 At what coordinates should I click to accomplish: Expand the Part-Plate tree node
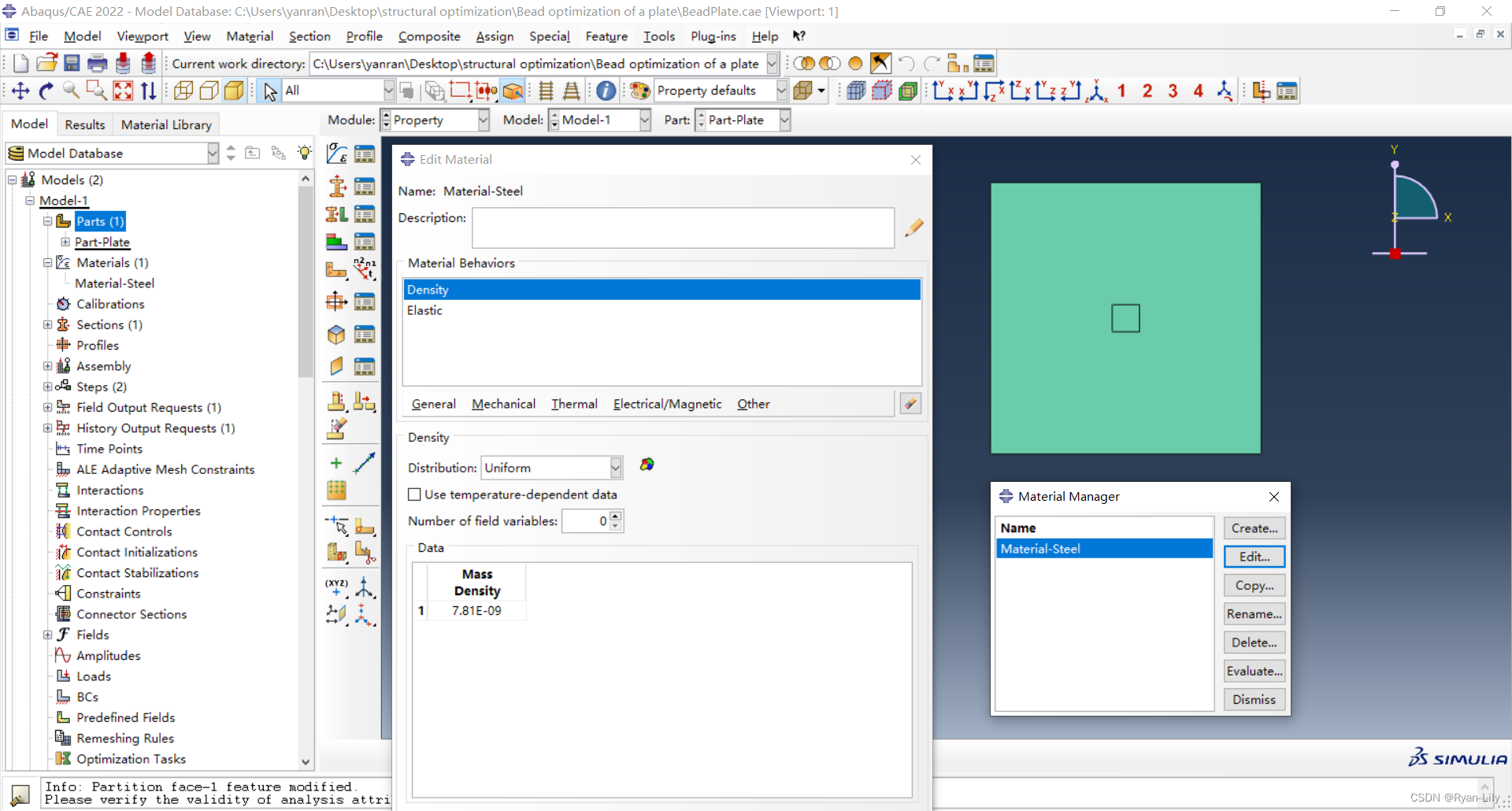coord(65,242)
